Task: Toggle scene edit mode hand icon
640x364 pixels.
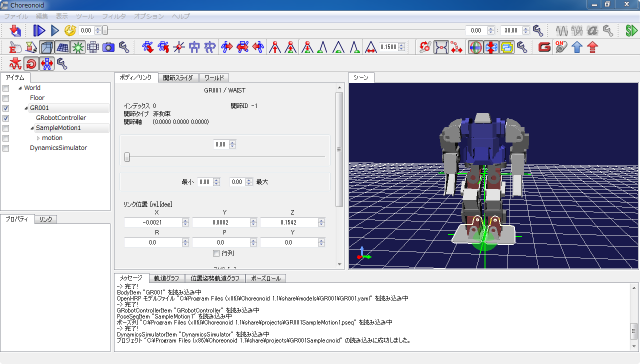Action: coord(15,47)
